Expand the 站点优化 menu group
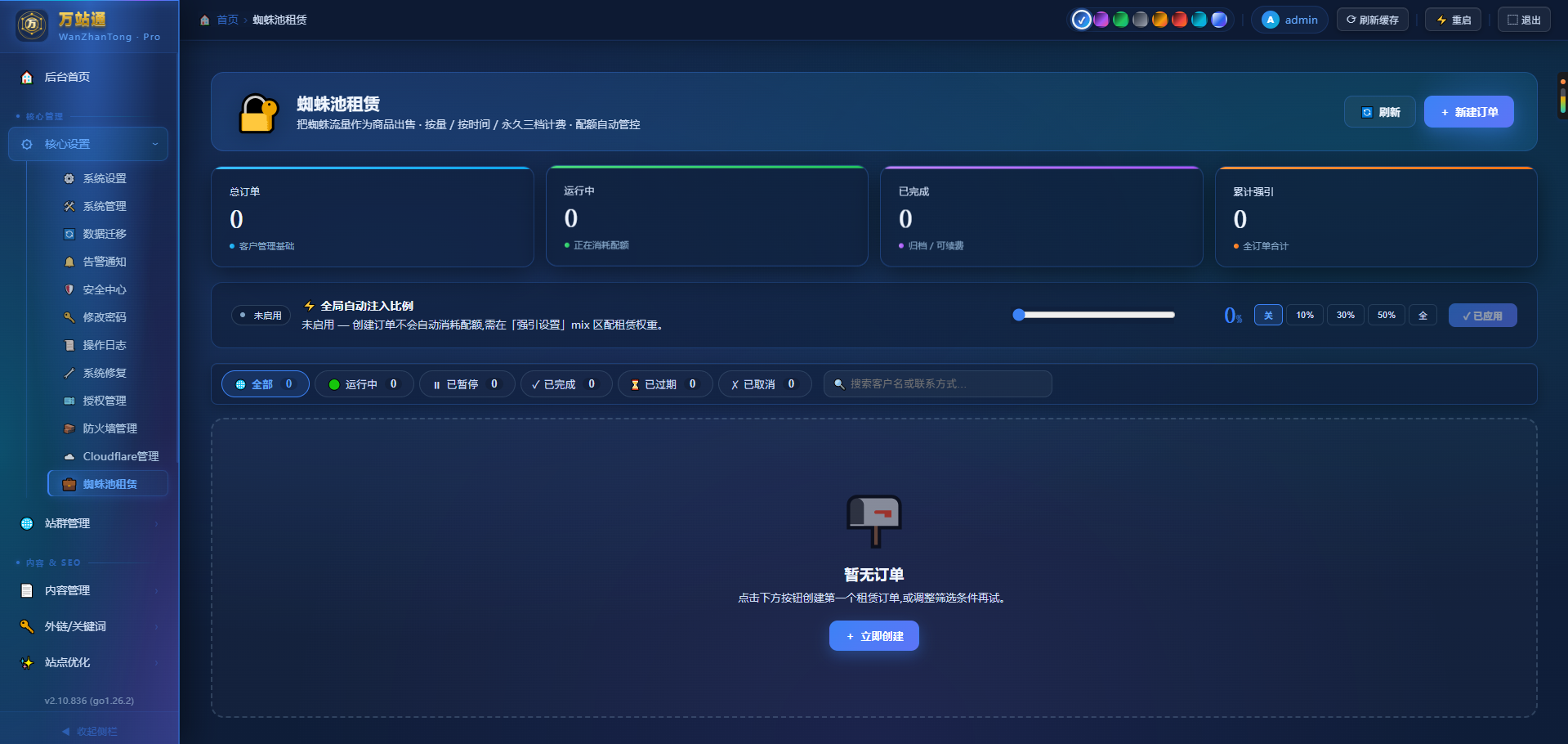Image resolution: width=1568 pixels, height=744 pixels. pyautogui.click(x=88, y=662)
